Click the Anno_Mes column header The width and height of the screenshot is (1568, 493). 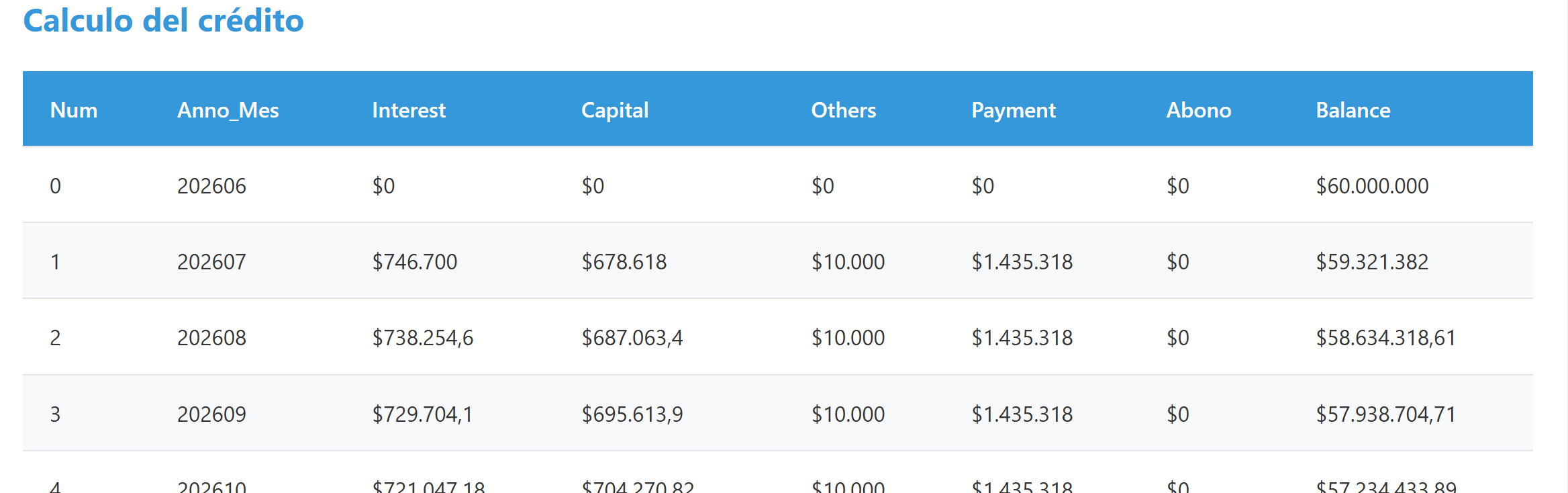[x=228, y=110]
